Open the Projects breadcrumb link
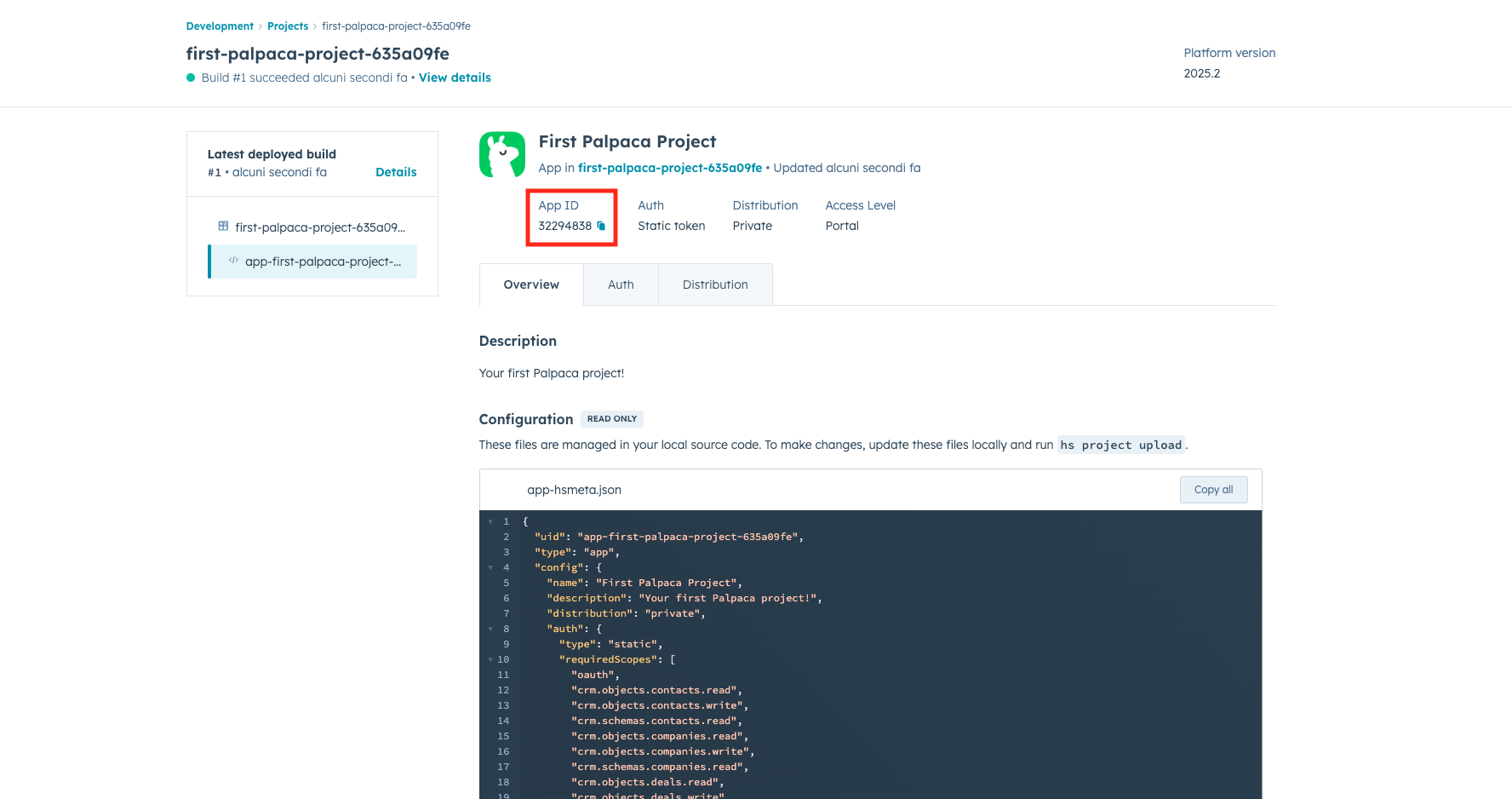 (287, 26)
